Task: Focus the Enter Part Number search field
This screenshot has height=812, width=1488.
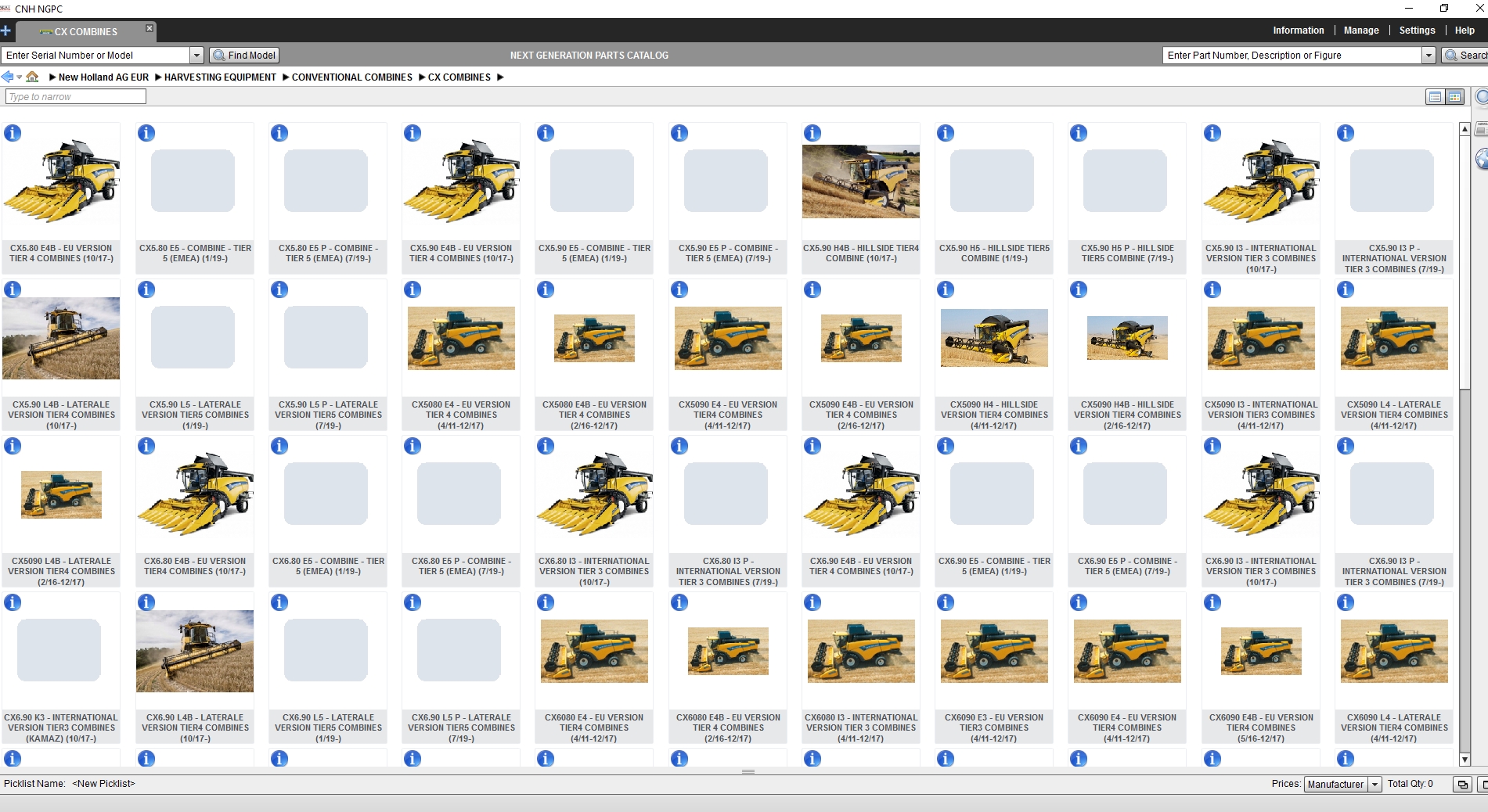Action: click(x=1292, y=56)
